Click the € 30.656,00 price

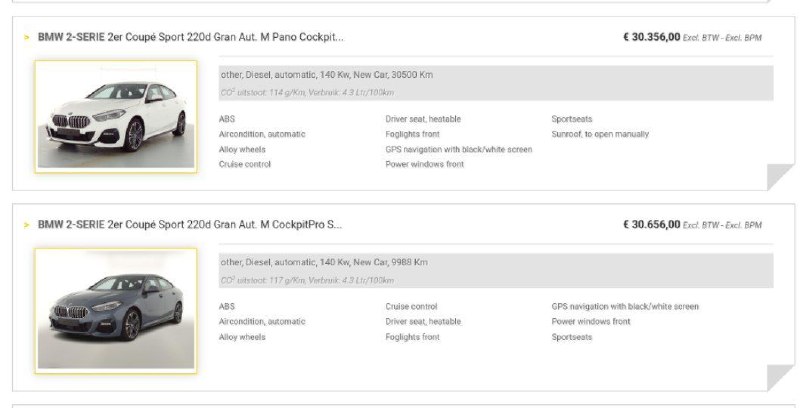click(x=652, y=225)
